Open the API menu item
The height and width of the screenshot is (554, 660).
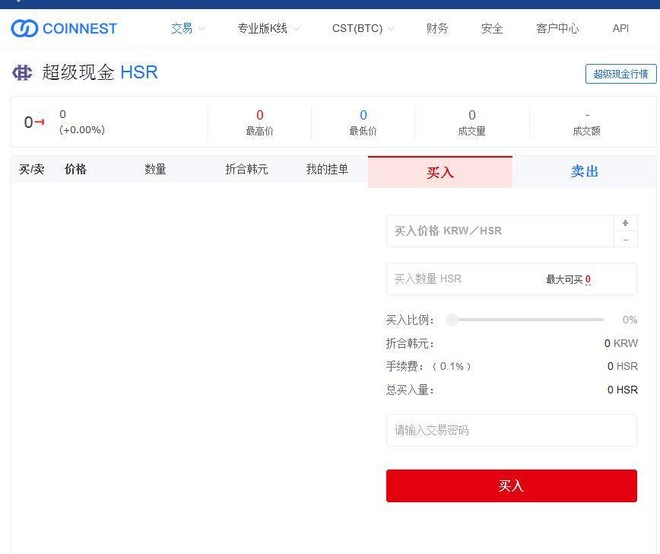620,28
